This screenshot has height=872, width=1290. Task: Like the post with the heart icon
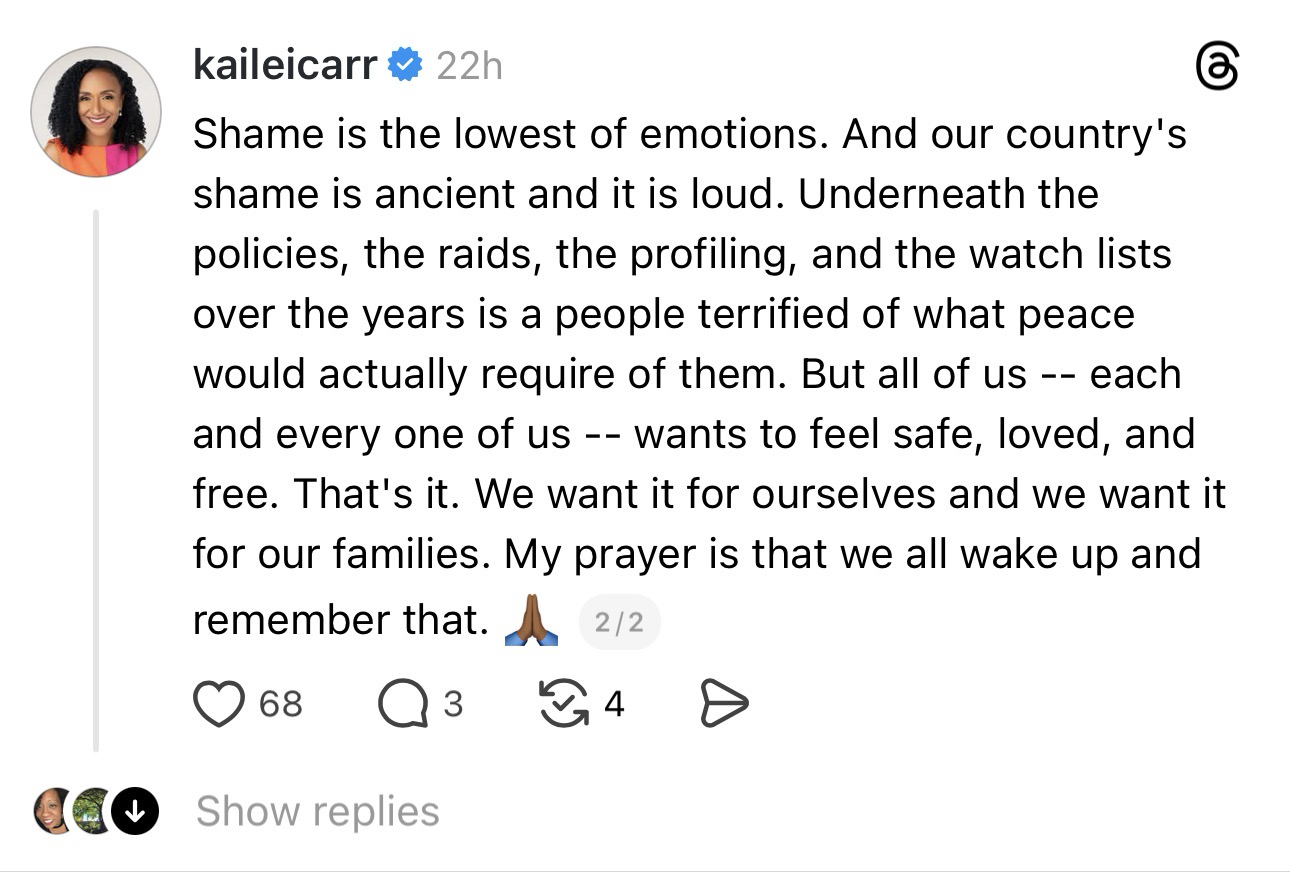click(219, 704)
